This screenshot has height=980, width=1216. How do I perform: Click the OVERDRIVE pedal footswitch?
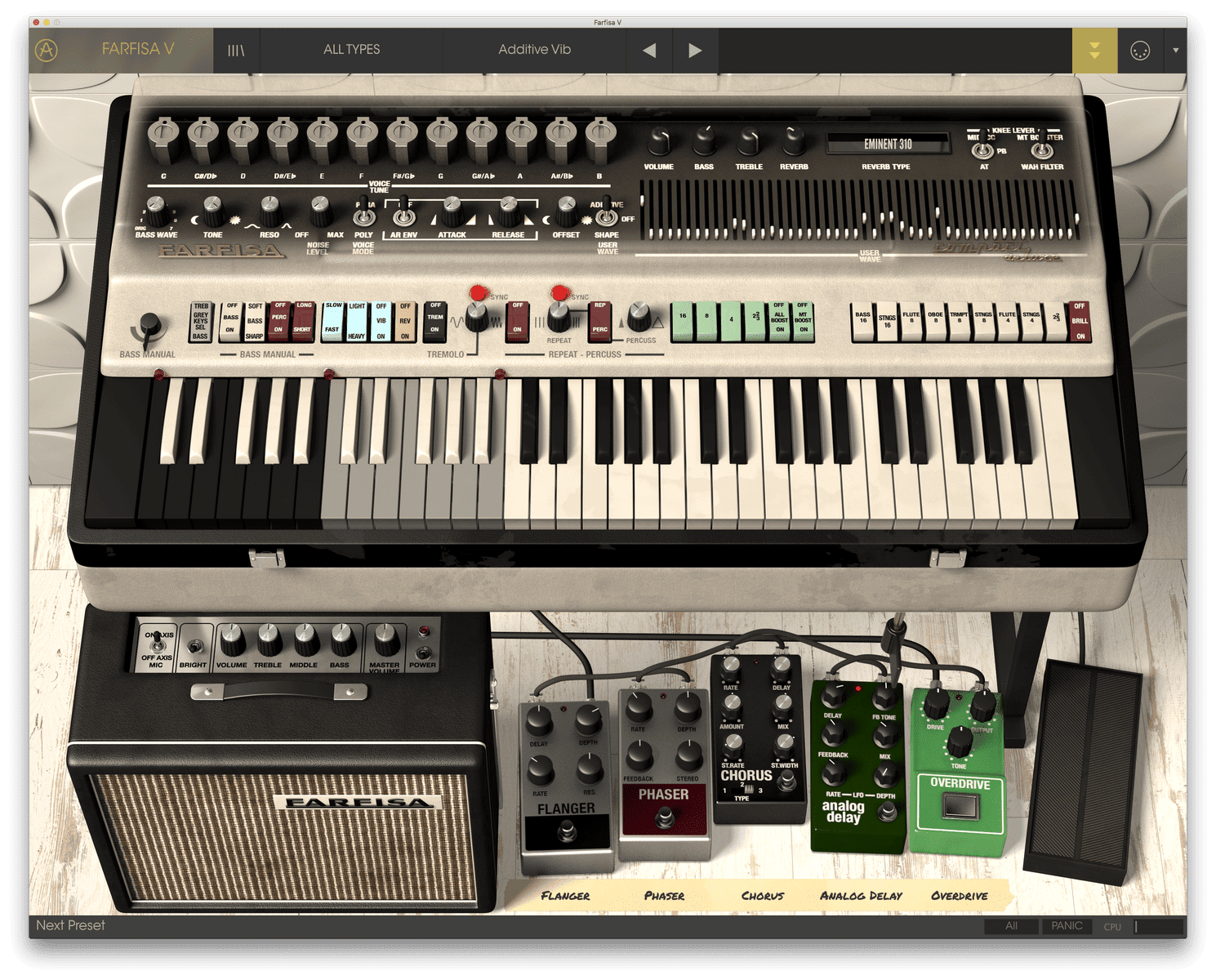coord(960,808)
